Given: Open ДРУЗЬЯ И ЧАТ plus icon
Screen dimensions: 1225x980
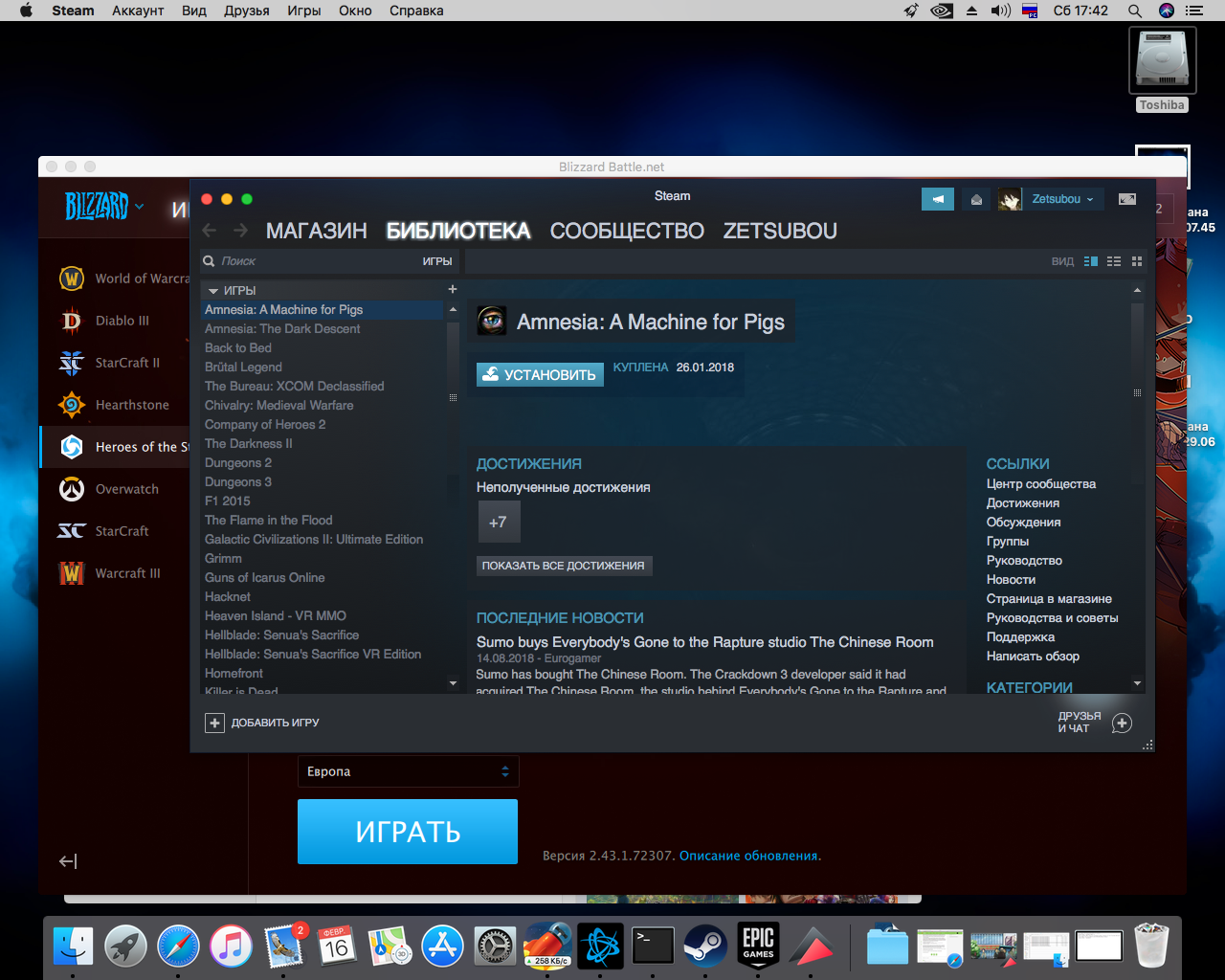Looking at the screenshot, I should tap(1123, 723).
